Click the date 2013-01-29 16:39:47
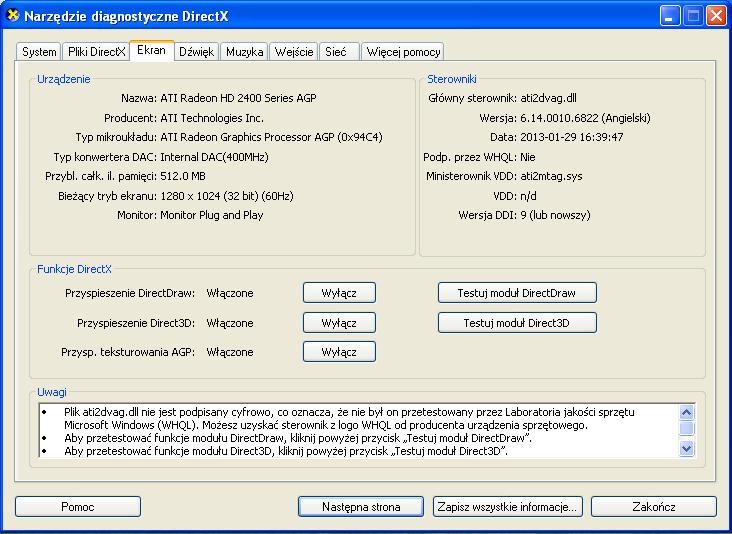 [x=571, y=137]
